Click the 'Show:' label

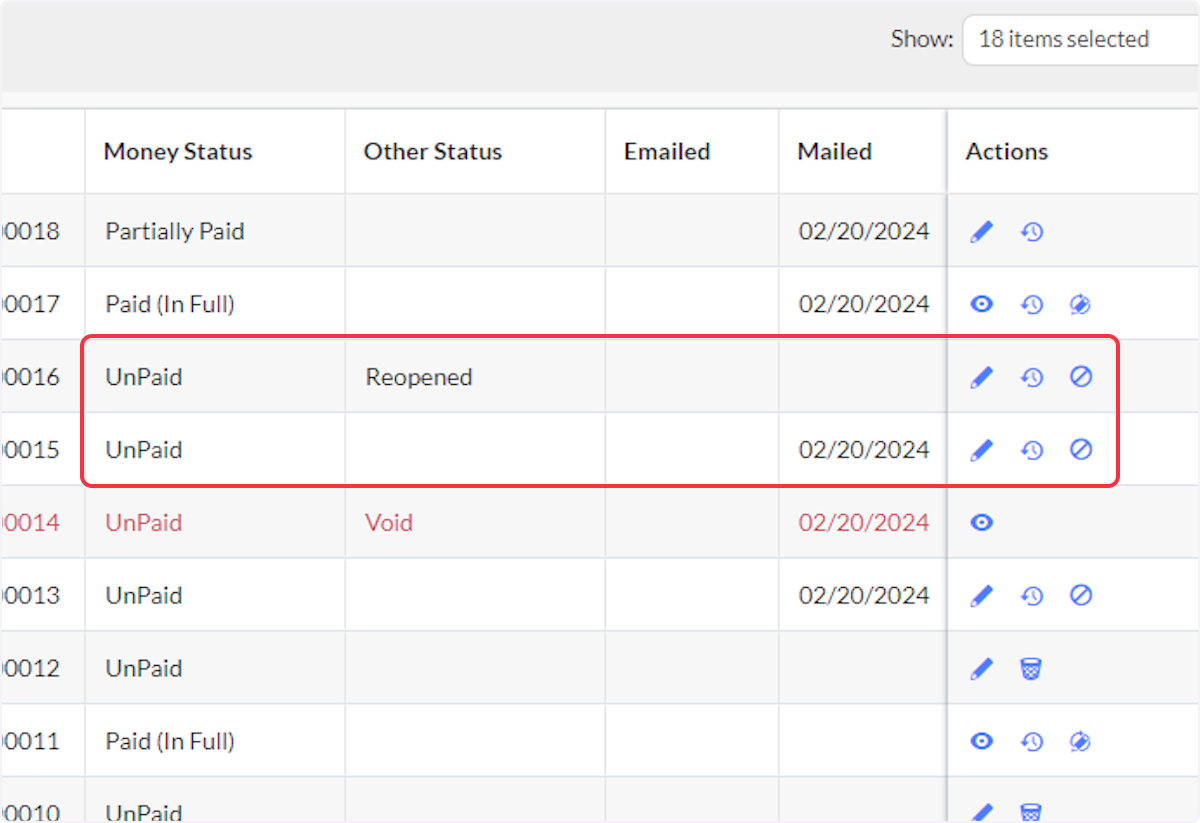click(922, 40)
